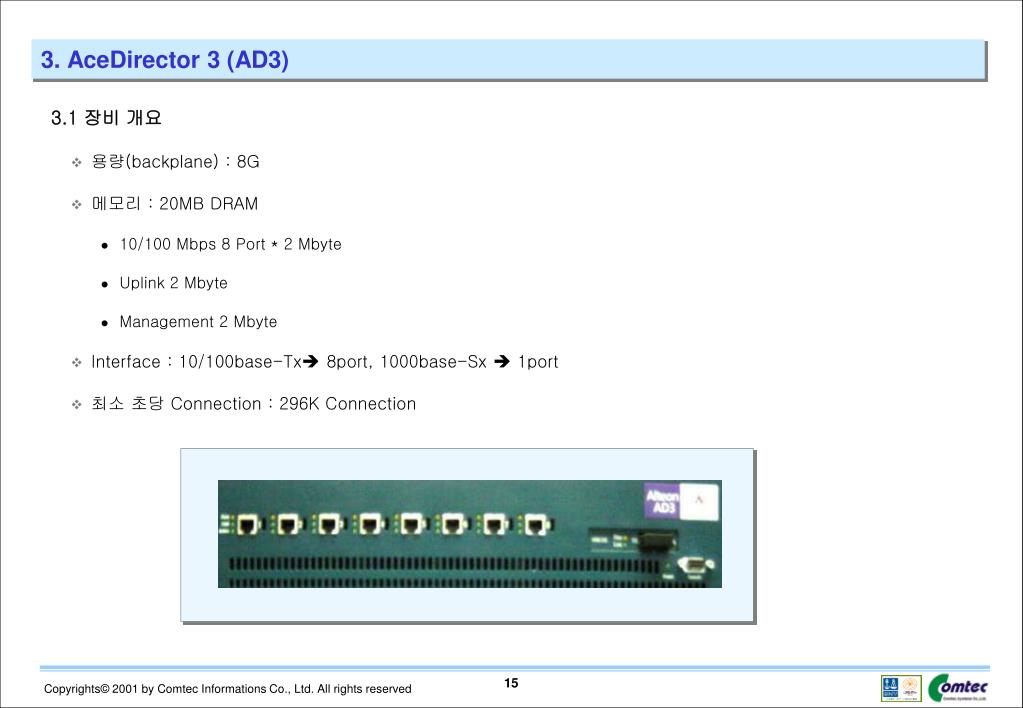Click the "Uplink 2 Mbyte" bullet
1023x708 pixels.
[174, 283]
